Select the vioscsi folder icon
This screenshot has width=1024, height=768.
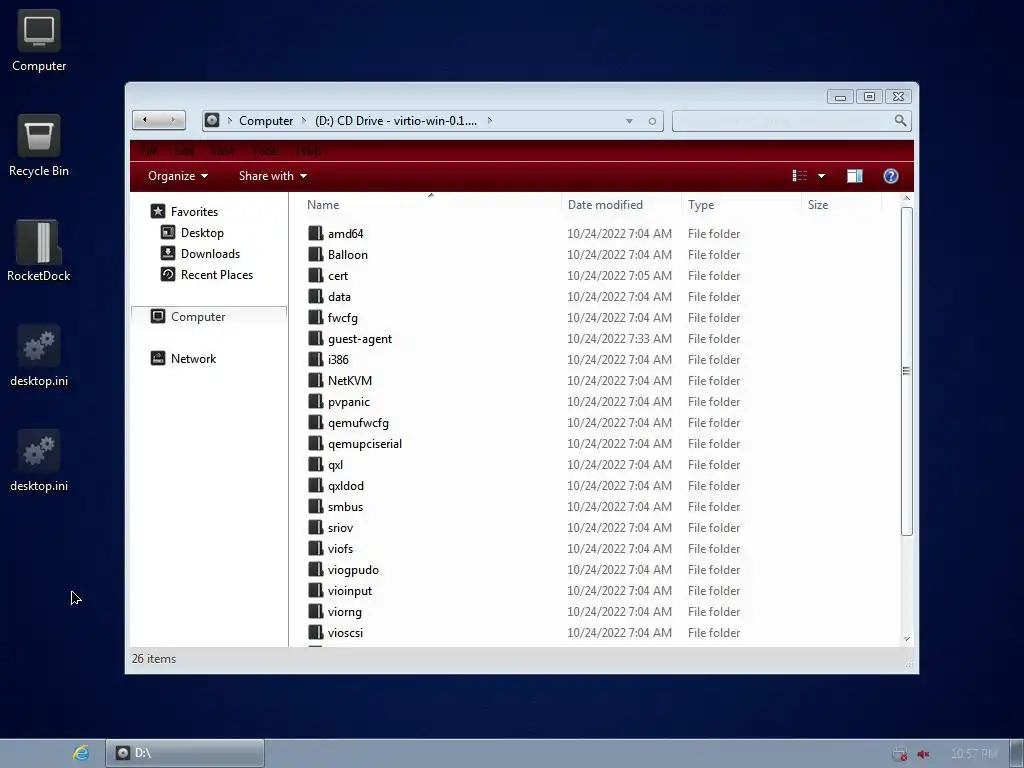point(316,632)
